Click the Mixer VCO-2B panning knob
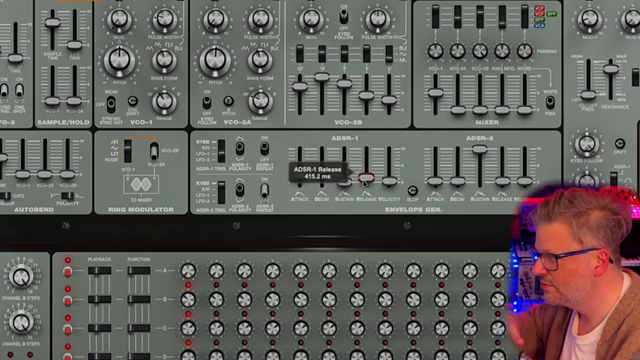This screenshot has height=360, width=640. point(480,51)
